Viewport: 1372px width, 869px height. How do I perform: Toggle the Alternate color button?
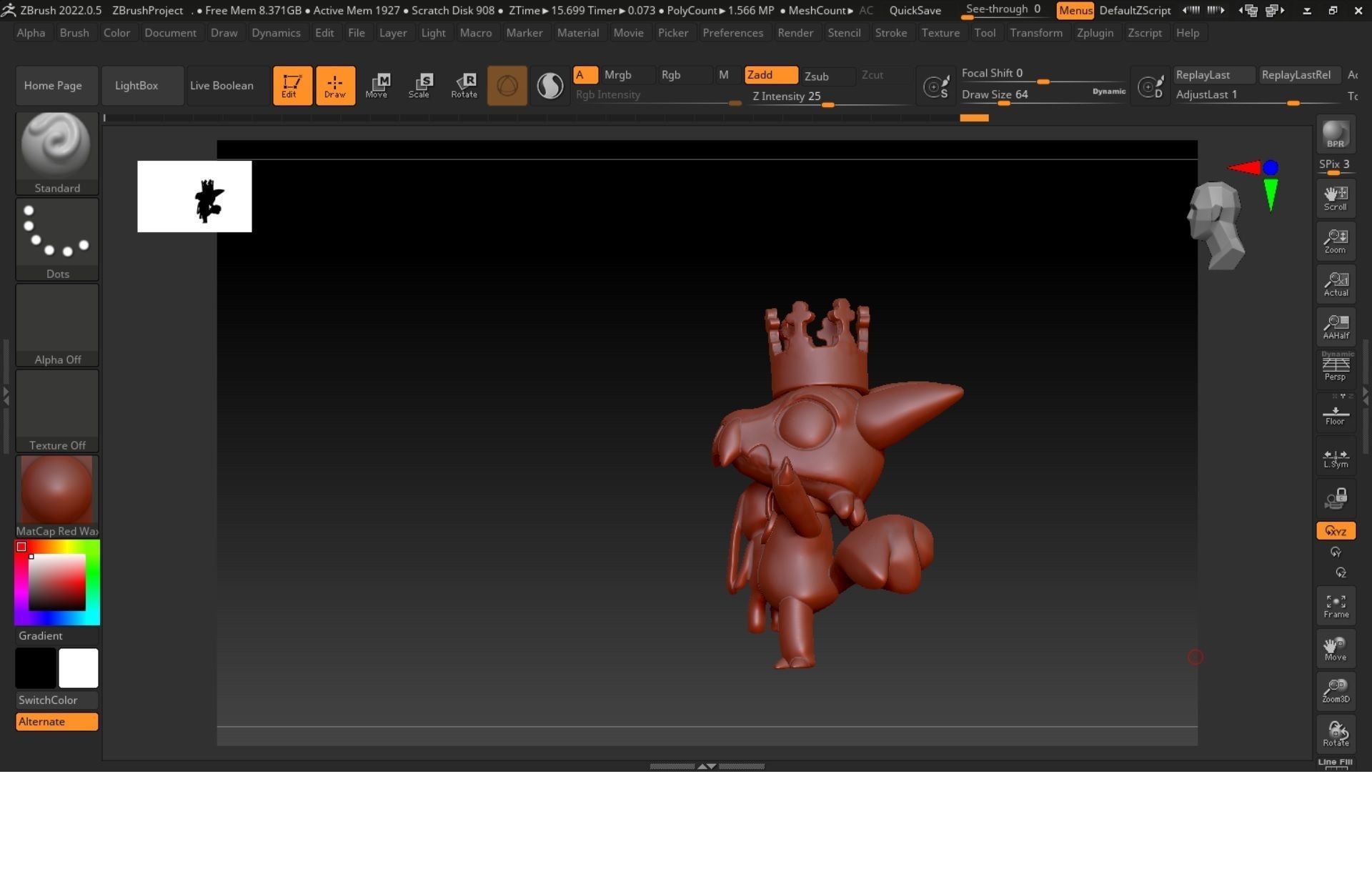(x=56, y=722)
